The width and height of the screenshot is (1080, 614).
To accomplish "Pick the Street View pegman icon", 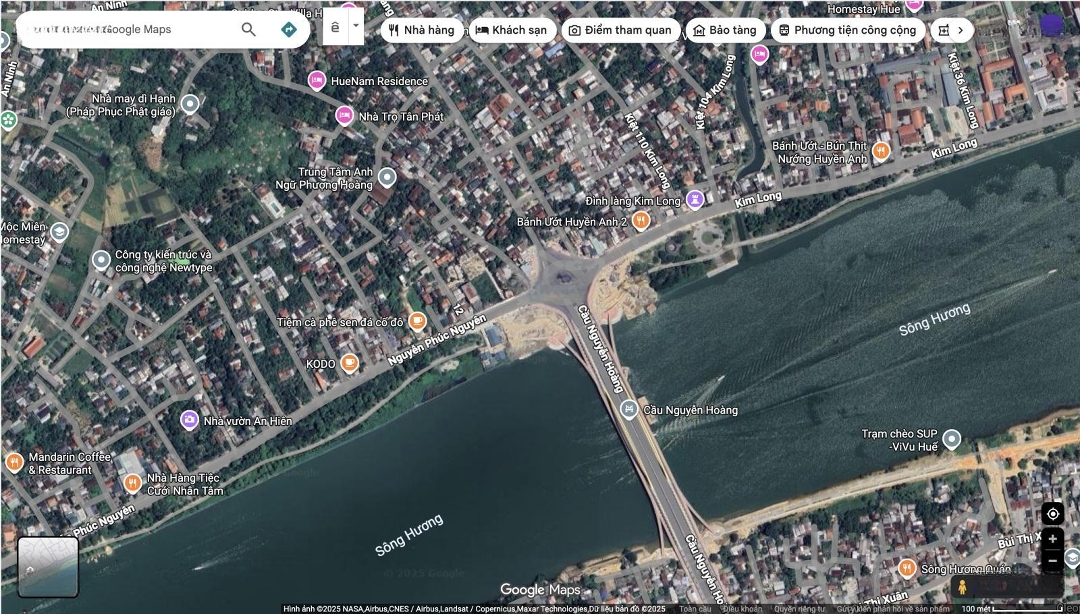I will coord(963,587).
